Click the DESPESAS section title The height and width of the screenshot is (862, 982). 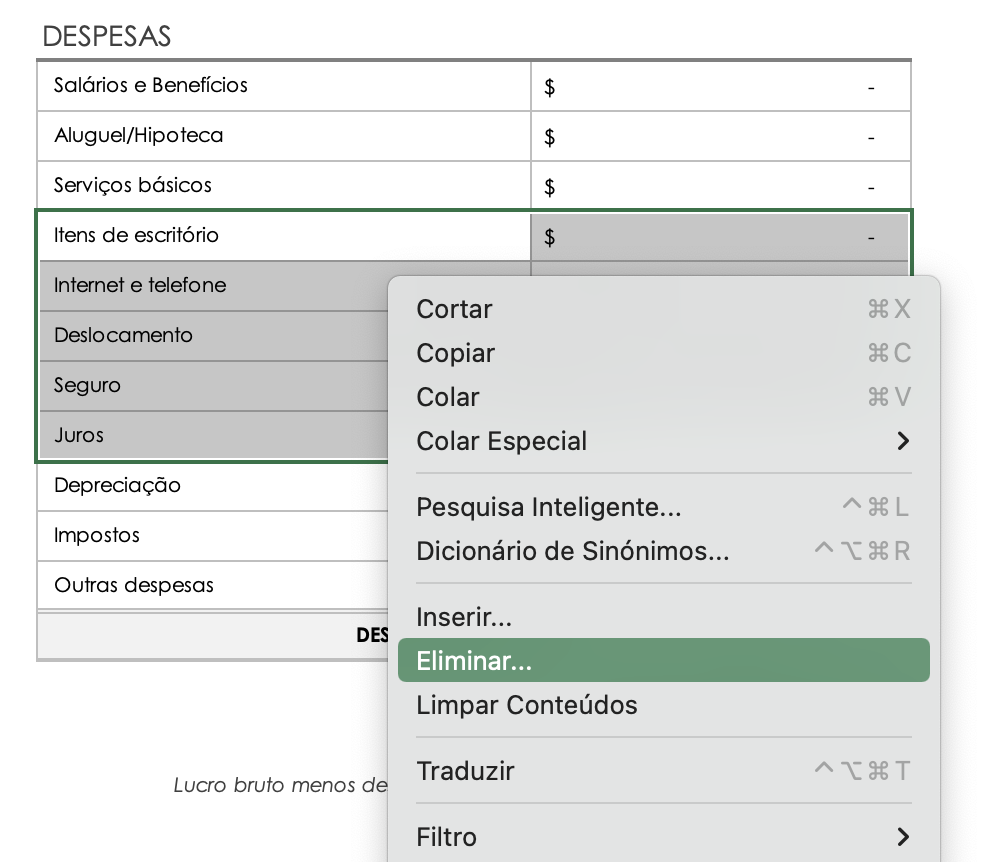106,35
